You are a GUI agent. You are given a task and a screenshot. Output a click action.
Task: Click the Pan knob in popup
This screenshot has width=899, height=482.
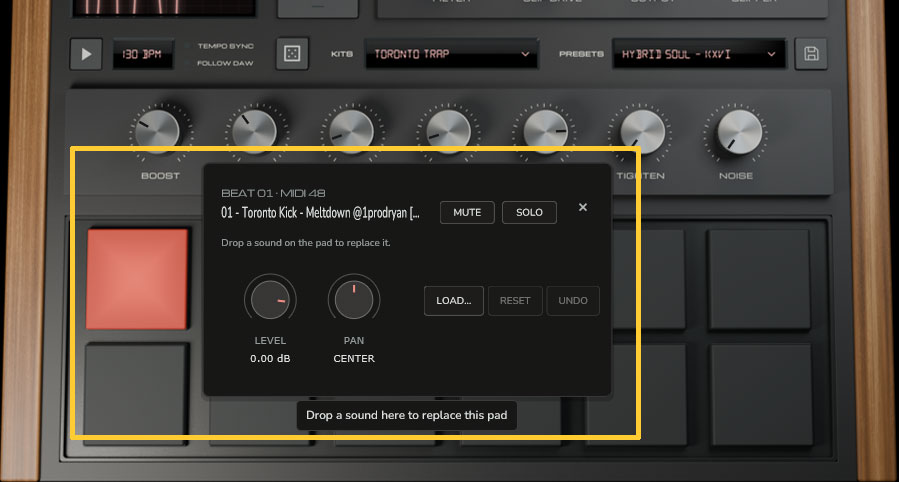coord(354,300)
